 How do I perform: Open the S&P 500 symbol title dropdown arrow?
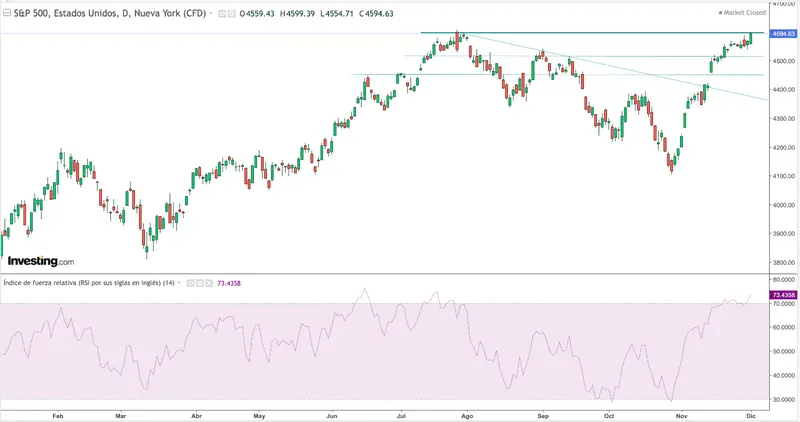211,13
